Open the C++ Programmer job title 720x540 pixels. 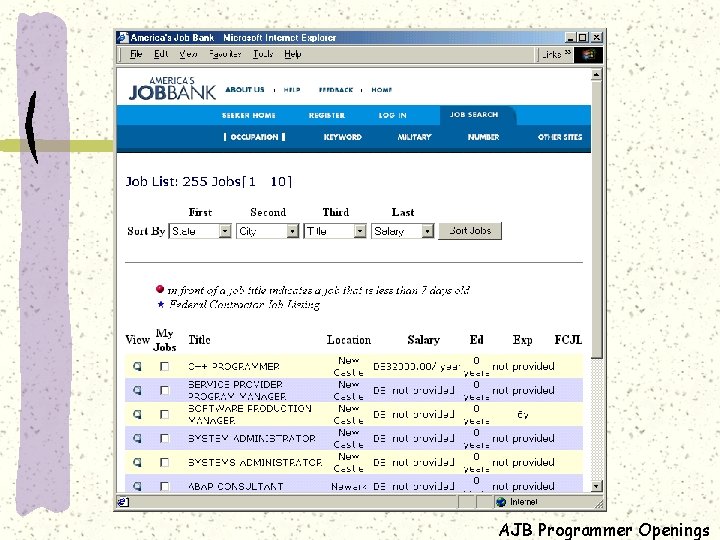click(234, 366)
